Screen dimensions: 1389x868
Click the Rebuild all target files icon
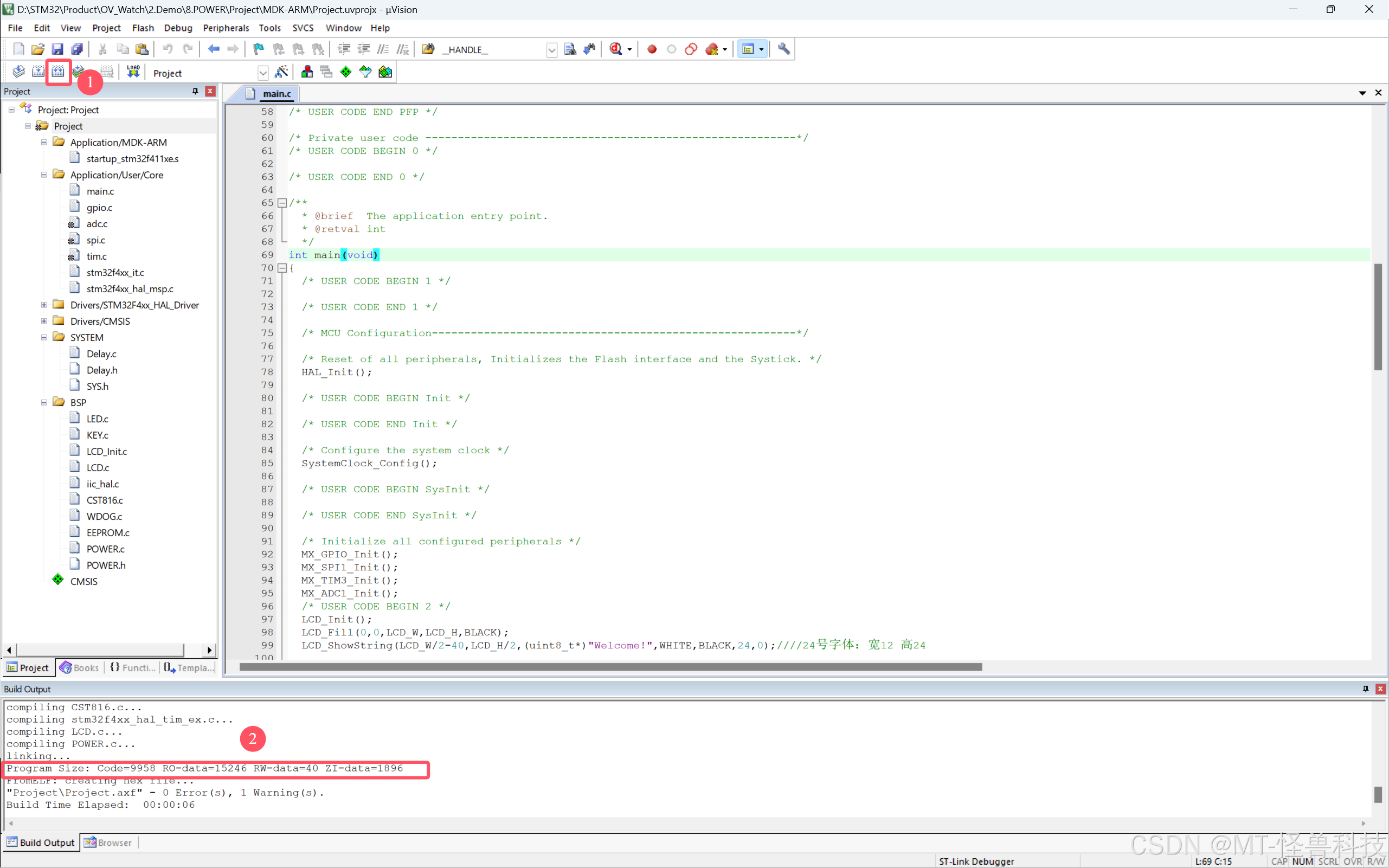(x=58, y=72)
